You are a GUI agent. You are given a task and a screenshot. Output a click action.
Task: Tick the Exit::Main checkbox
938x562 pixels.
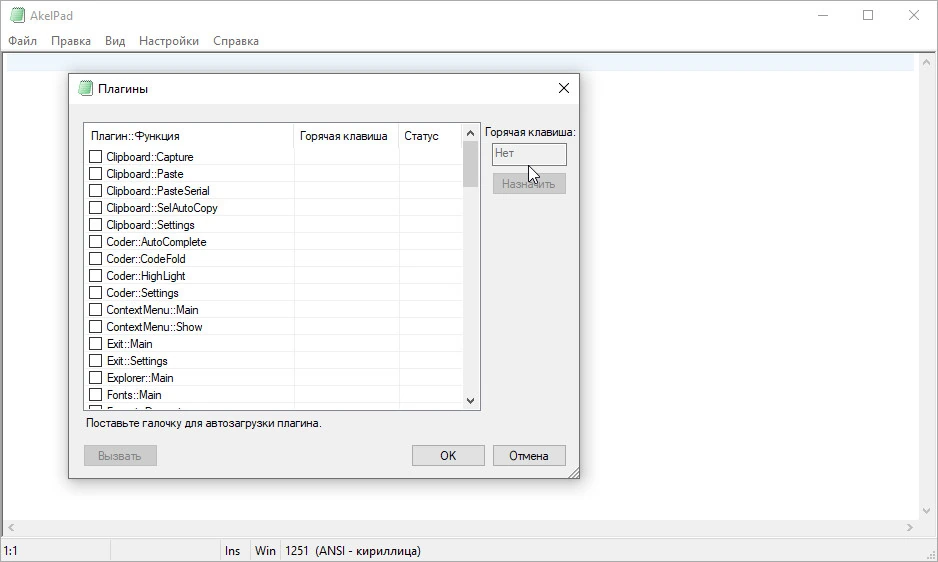coord(95,344)
